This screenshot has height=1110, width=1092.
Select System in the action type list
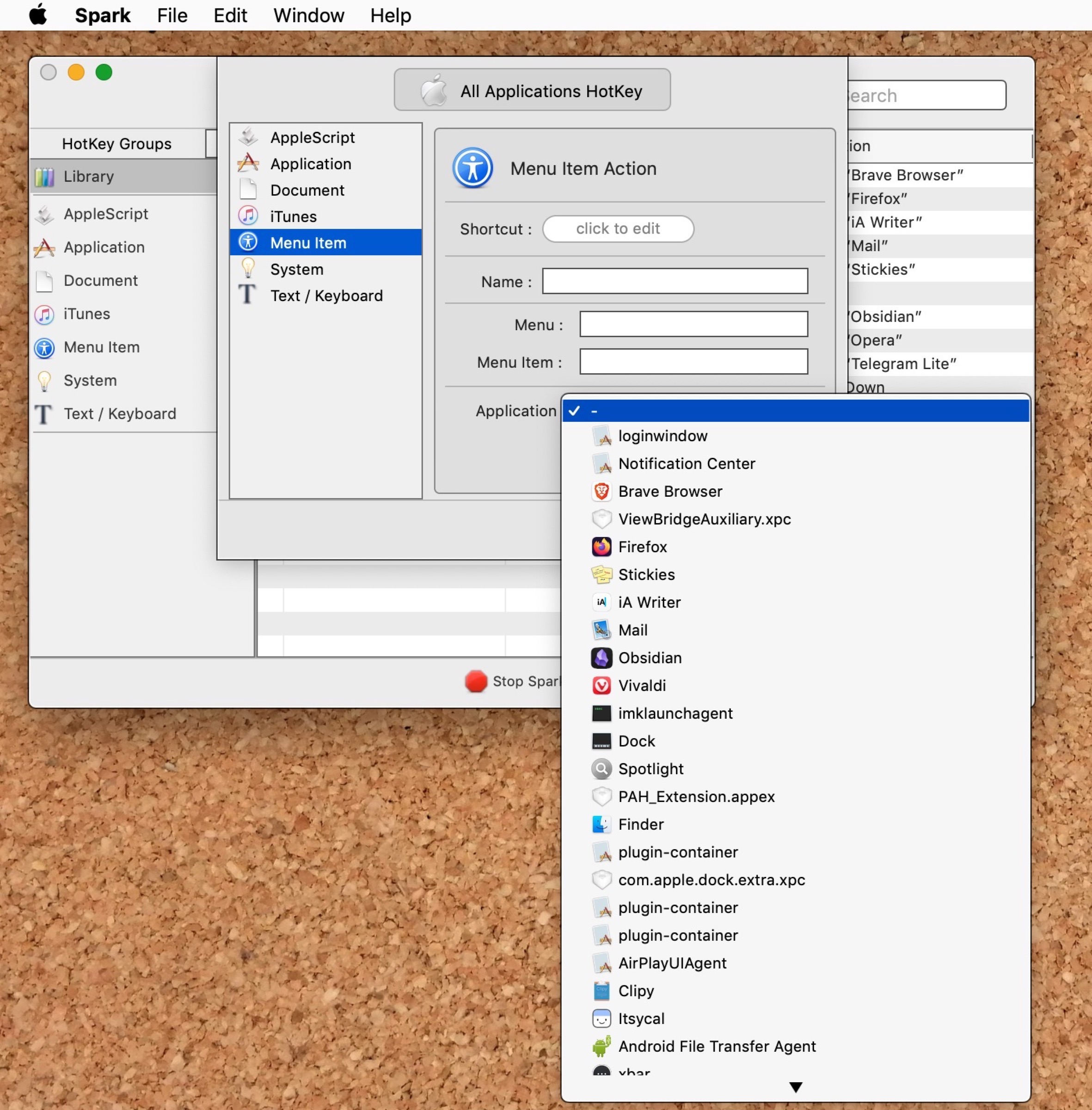point(296,269)
